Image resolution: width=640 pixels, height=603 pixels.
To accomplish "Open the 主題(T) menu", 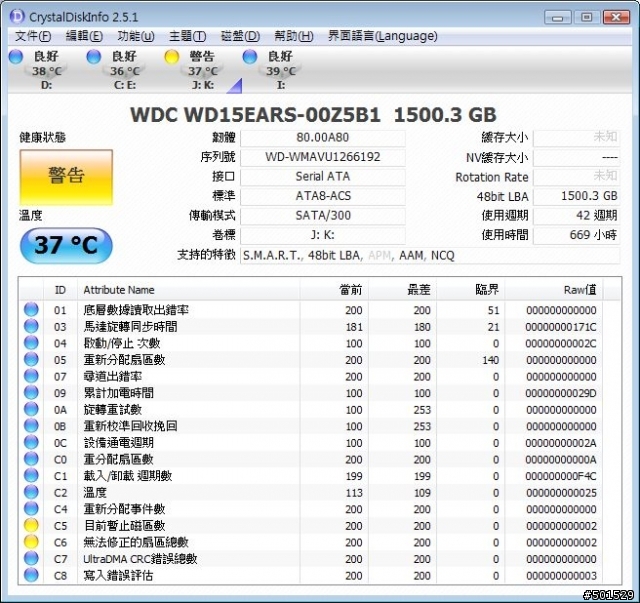I will coord(187,36).
